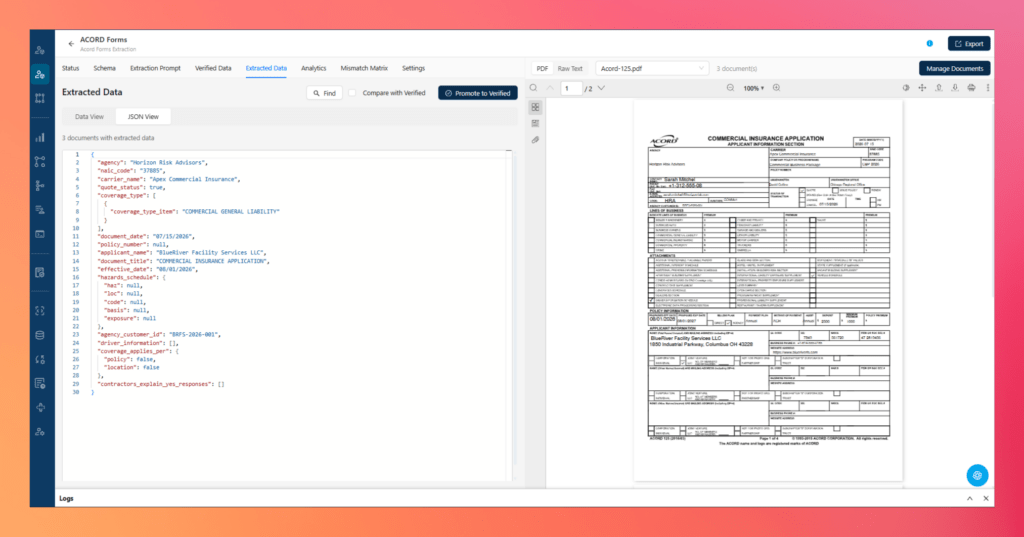Viewport: 1024px width, 537px height.
Task: Close the Logs panel with X
Action: (986, 498)
